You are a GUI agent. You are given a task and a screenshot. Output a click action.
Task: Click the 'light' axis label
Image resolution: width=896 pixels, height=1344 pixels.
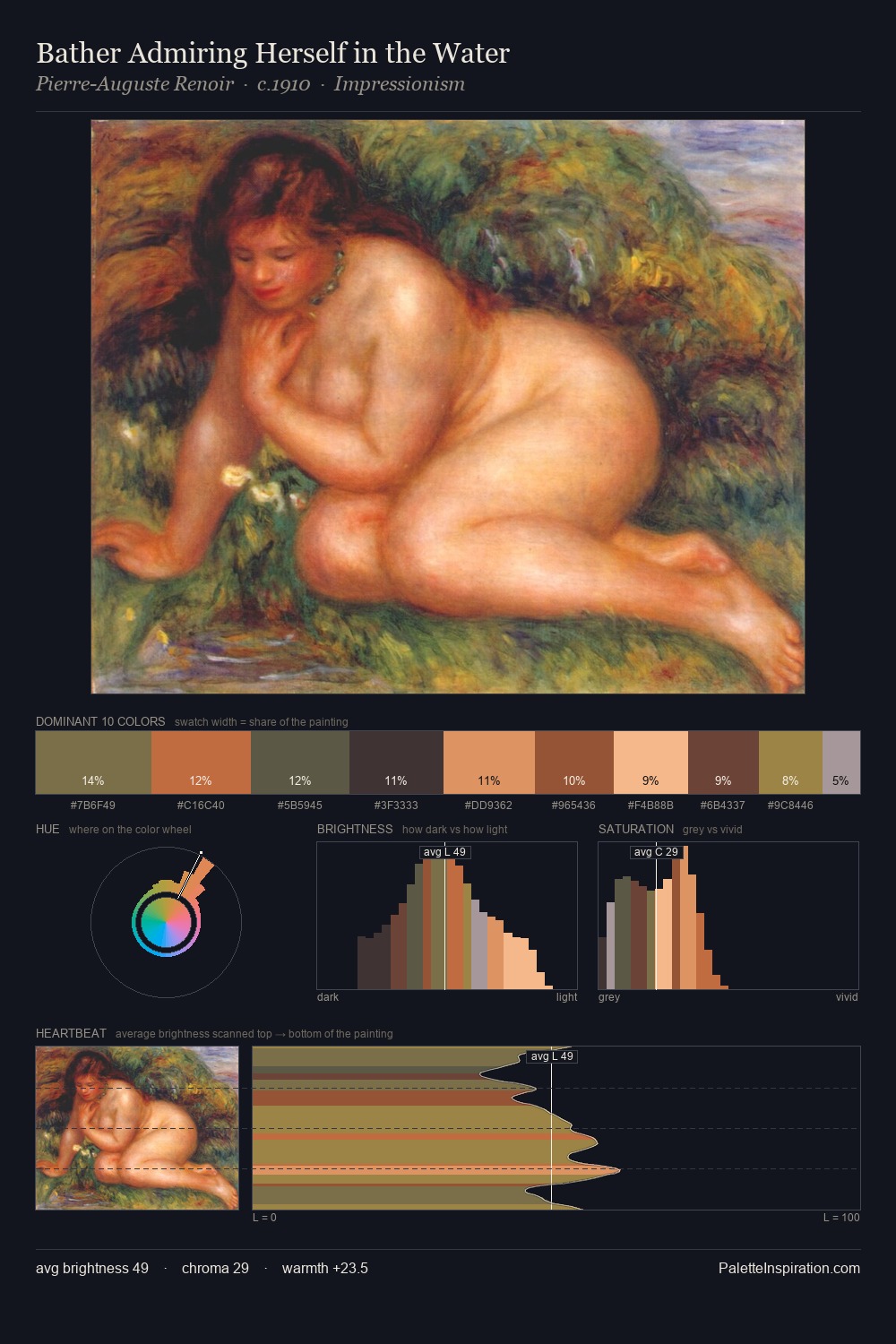coord(567,997)
